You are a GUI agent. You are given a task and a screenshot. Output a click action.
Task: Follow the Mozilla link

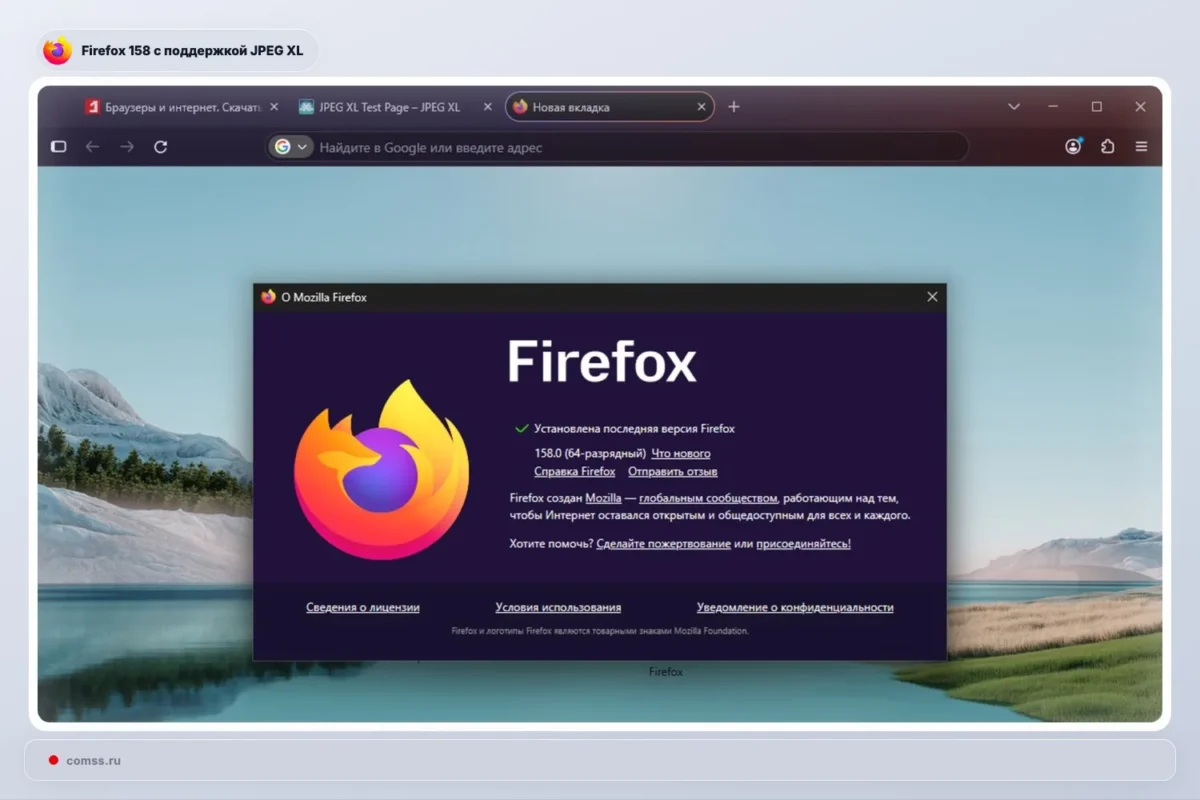pyautogui.click(x=603, y=498)
